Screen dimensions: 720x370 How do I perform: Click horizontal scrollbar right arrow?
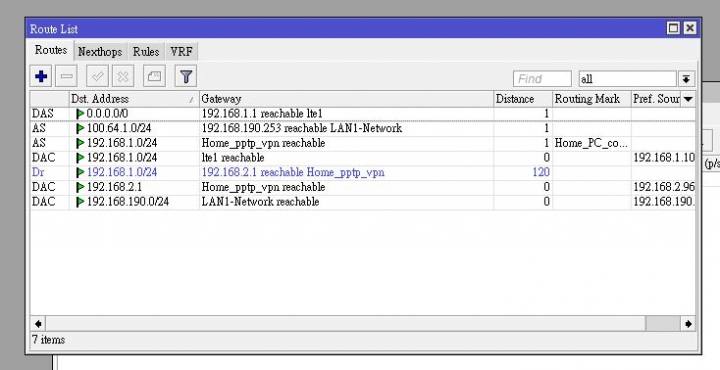coord(688,324)
